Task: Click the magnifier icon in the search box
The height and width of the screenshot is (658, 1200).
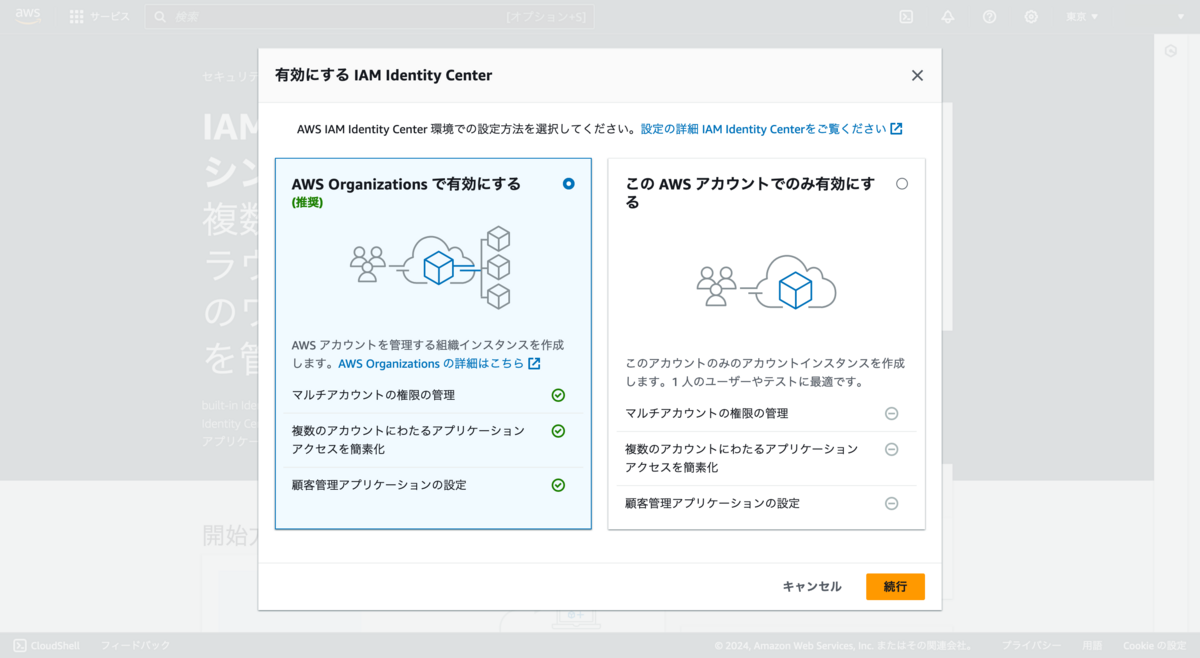Action: [160, 17]
